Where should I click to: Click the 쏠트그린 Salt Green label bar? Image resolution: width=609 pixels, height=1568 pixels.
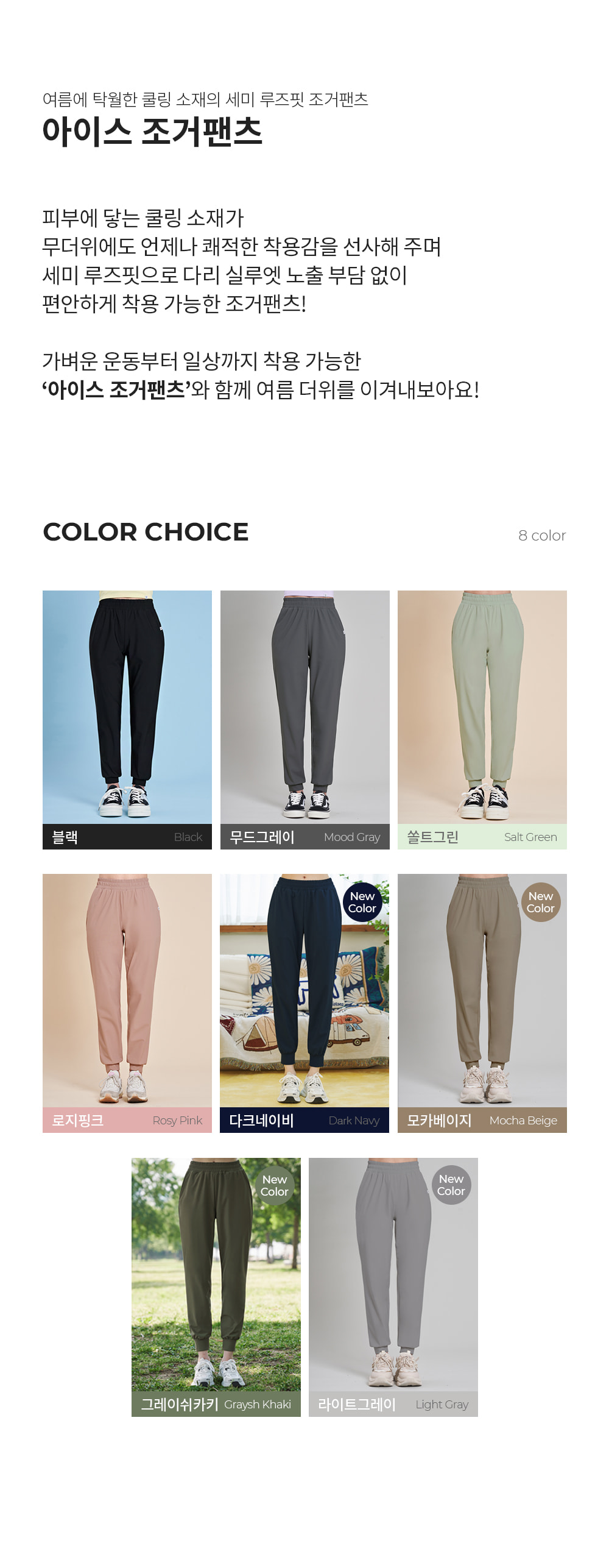482,837
